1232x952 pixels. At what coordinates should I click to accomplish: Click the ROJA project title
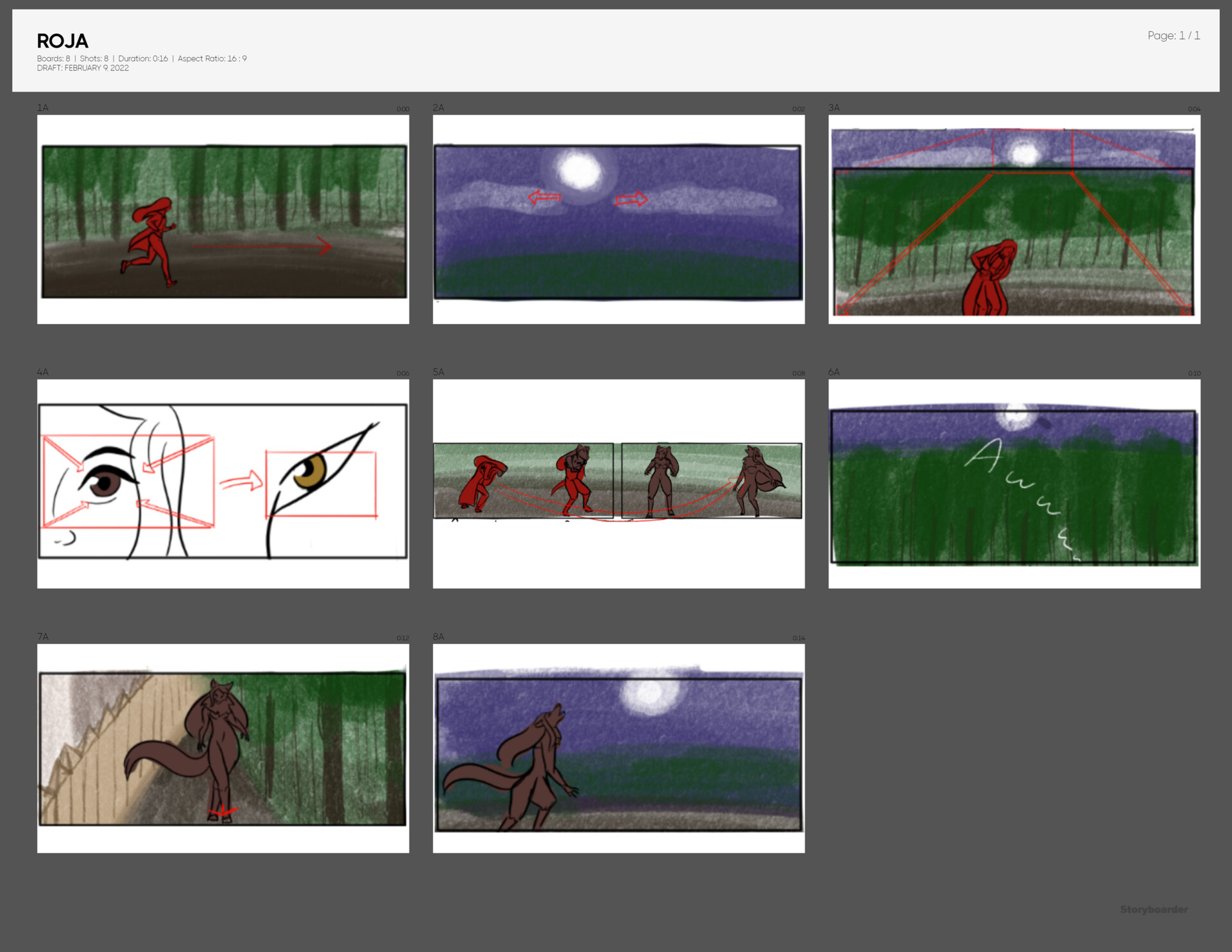(x=62, y=41)
